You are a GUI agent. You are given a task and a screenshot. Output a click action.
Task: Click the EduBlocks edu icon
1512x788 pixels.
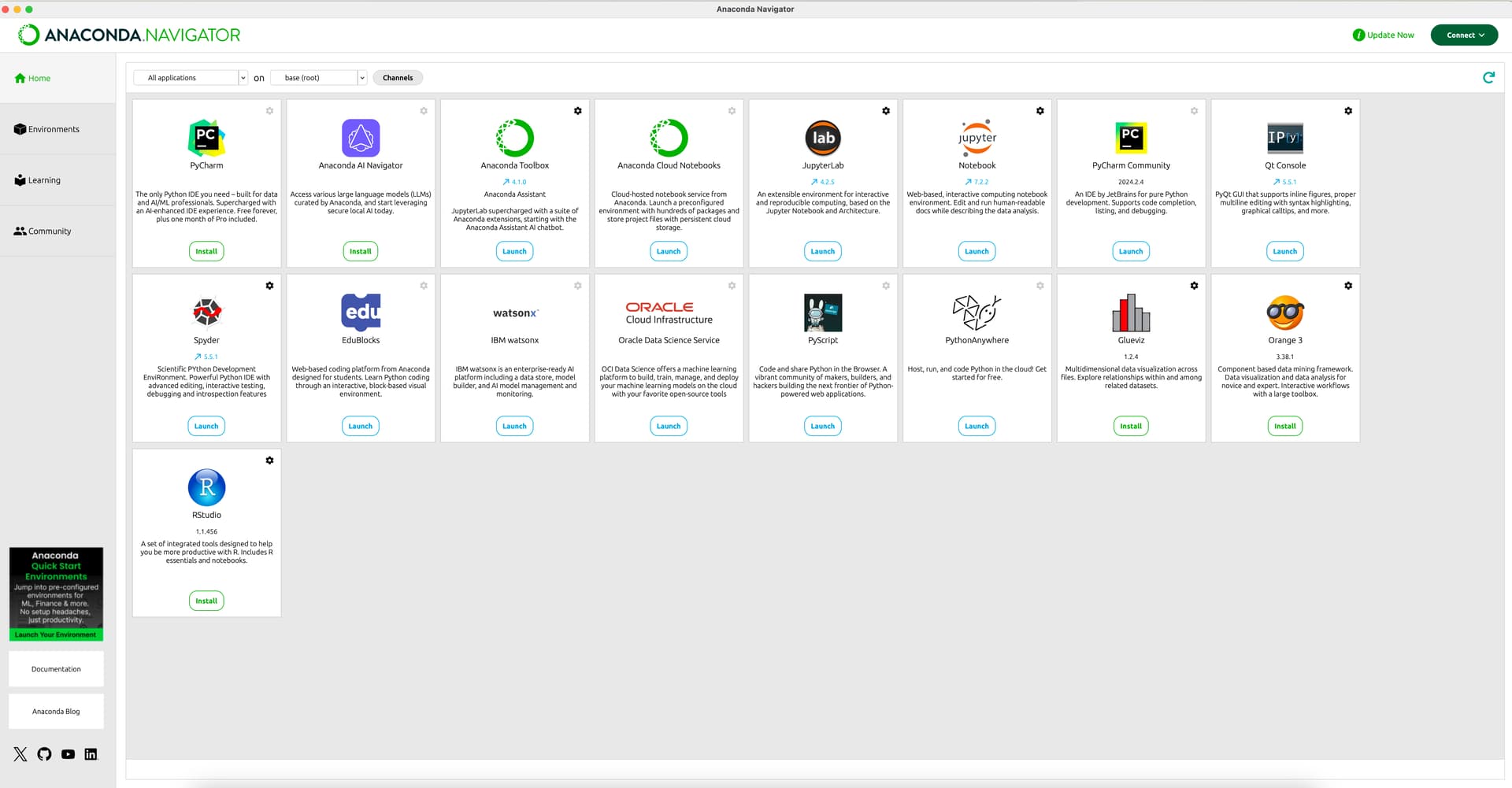tap(361, 313)
